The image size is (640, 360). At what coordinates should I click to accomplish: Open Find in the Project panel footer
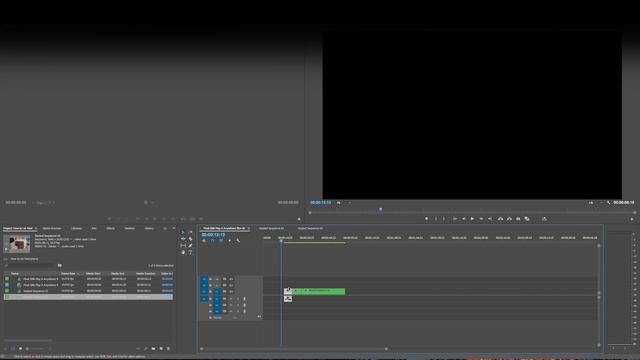click(x=146, y=349)
